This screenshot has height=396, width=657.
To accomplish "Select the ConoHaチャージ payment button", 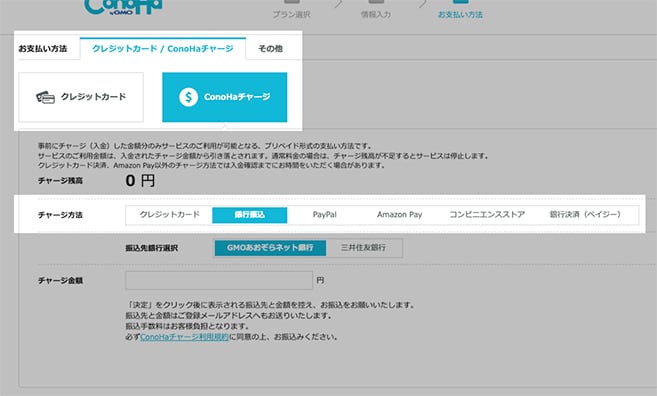I will pos(225,97).
